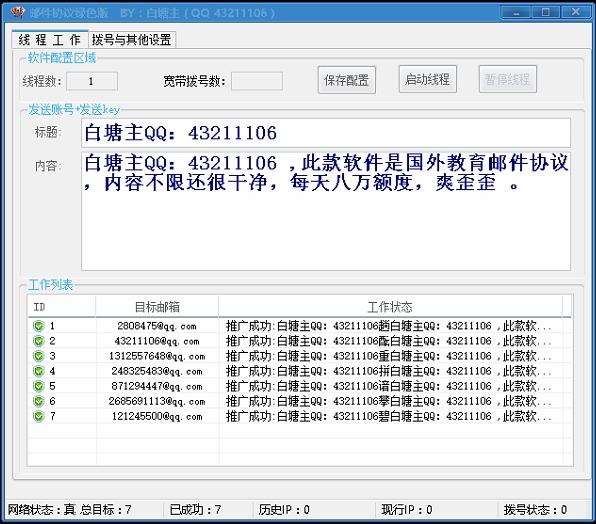
Task: Switch to the 线程工作 tab
Action: pyautogui.click(x=50, y=40)
